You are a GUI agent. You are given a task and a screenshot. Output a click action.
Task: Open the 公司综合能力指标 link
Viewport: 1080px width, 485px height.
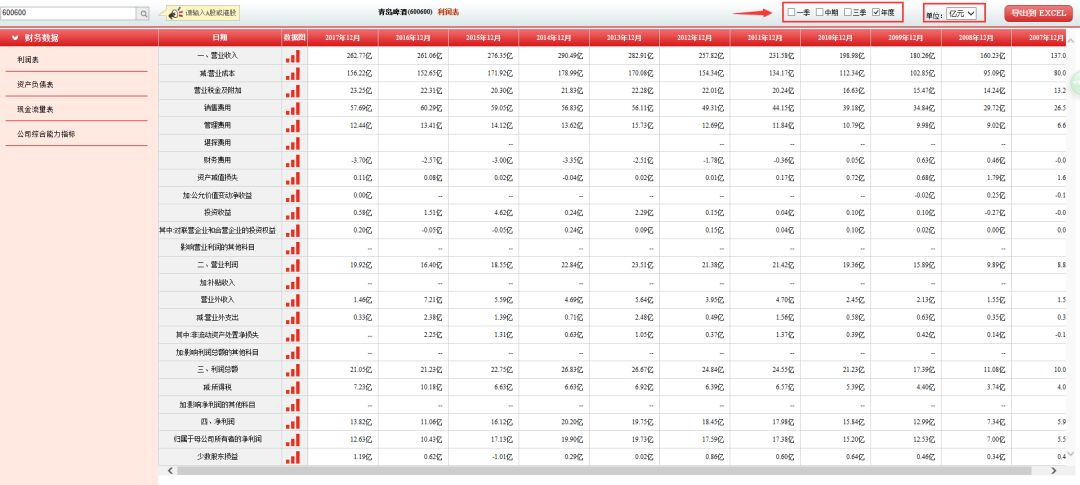coord(46,134)
